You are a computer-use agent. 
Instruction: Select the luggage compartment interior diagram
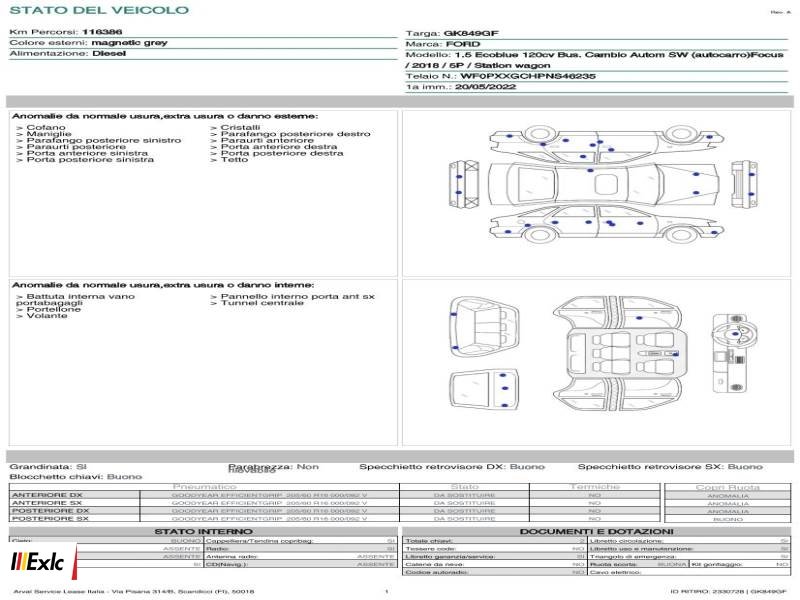(484, 327)
